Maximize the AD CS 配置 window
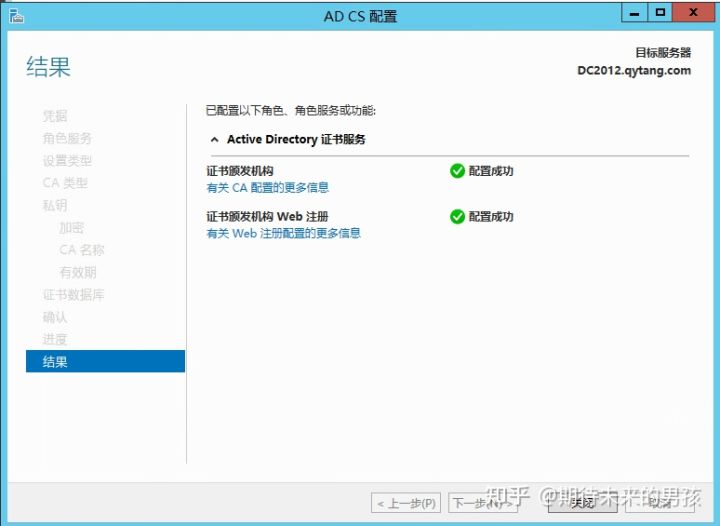The width and height of the screenshot is (720, 526). 660,13
